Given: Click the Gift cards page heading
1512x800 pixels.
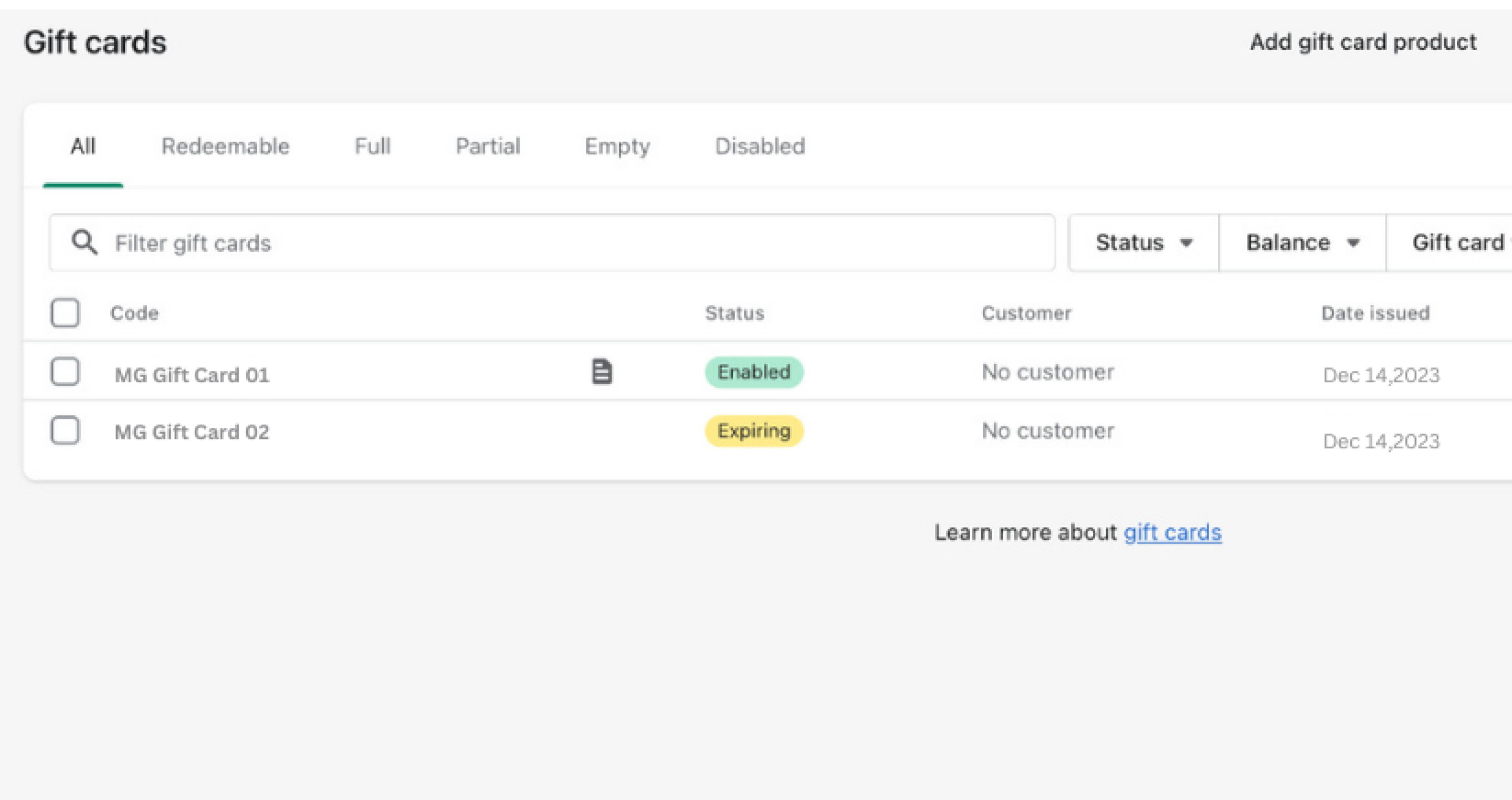Looking at the screenshot, I should pos(95,43).
